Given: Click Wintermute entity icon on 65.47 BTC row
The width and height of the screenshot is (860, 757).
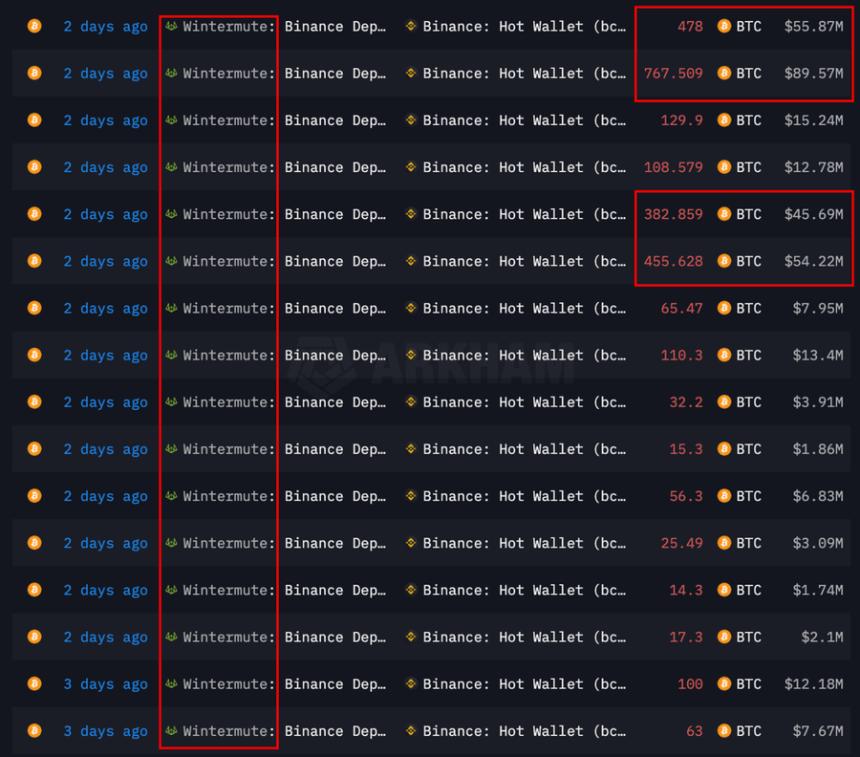Looking at the screenshot, I should coord(171,308).
